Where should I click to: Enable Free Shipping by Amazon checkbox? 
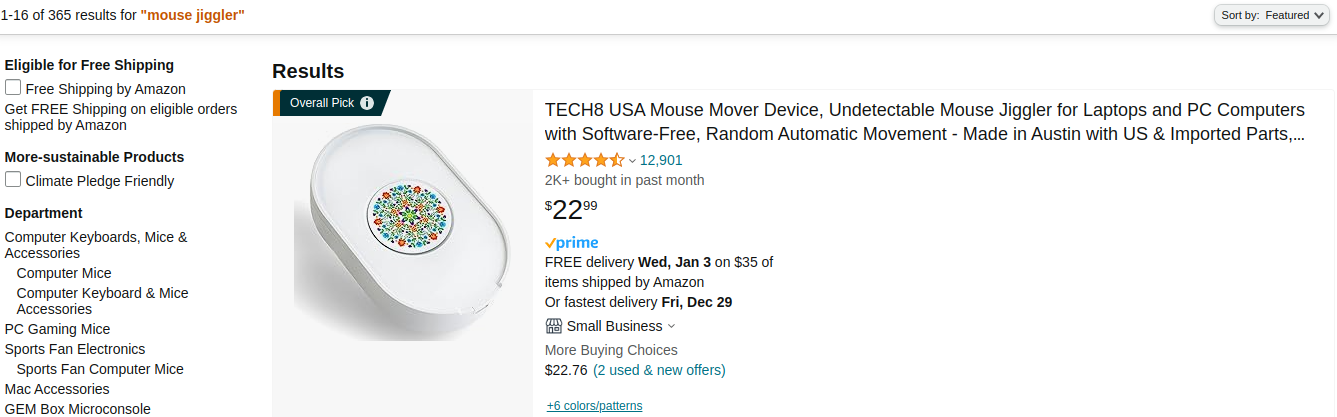[13, 88]
